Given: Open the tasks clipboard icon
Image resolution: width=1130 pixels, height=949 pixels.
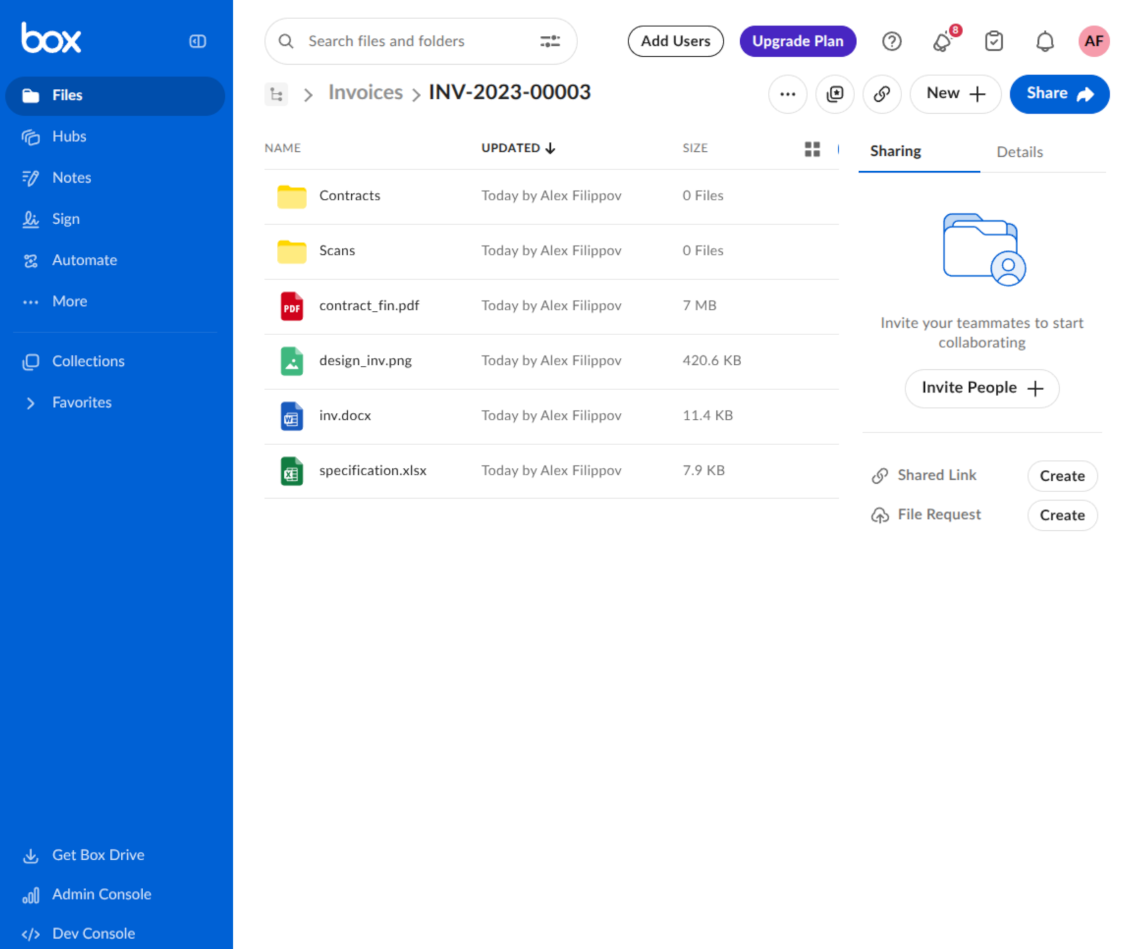Looking at the screenshot, I should 994,41.
